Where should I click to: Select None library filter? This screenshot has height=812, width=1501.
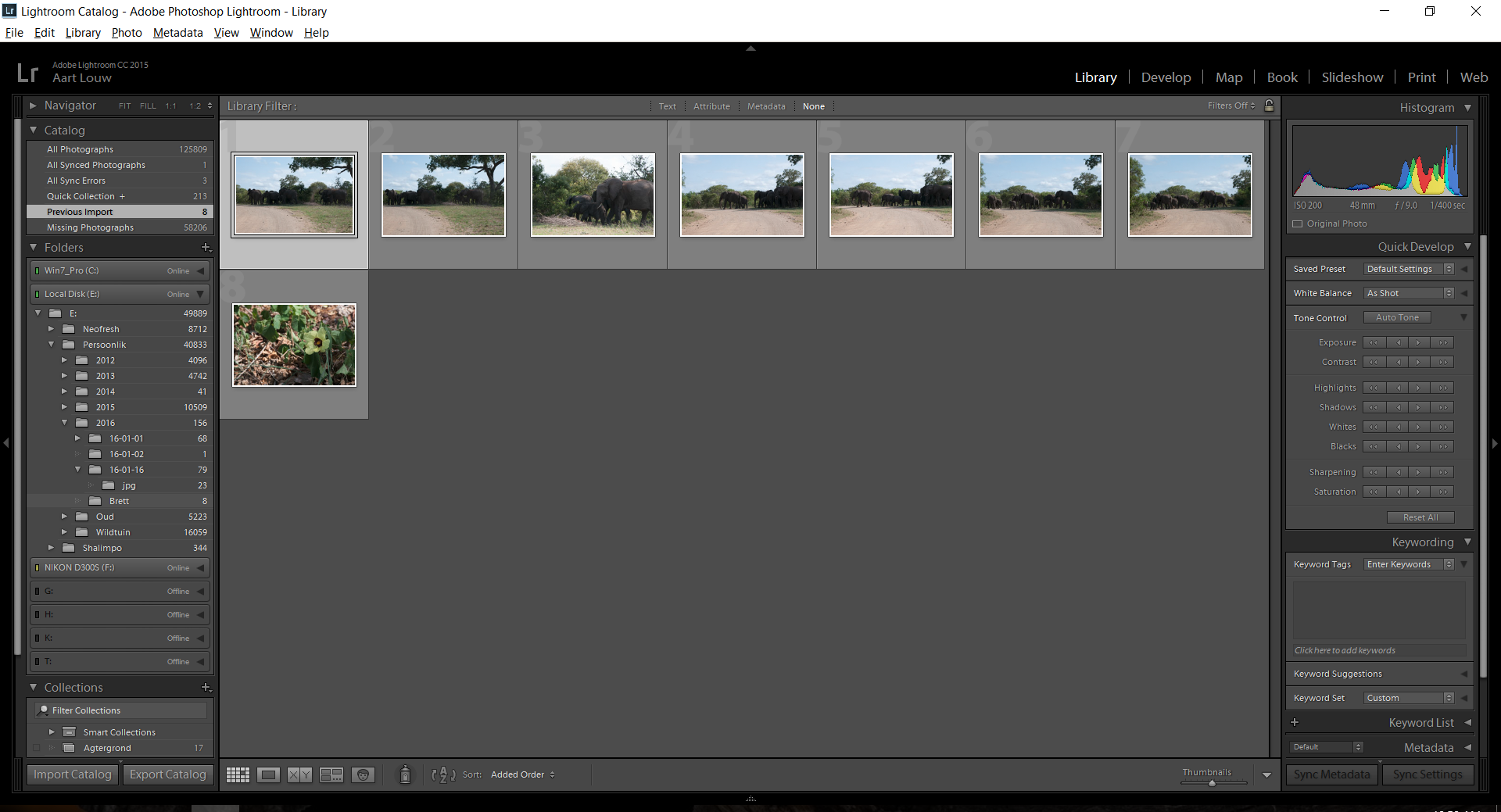click(813, 106)
